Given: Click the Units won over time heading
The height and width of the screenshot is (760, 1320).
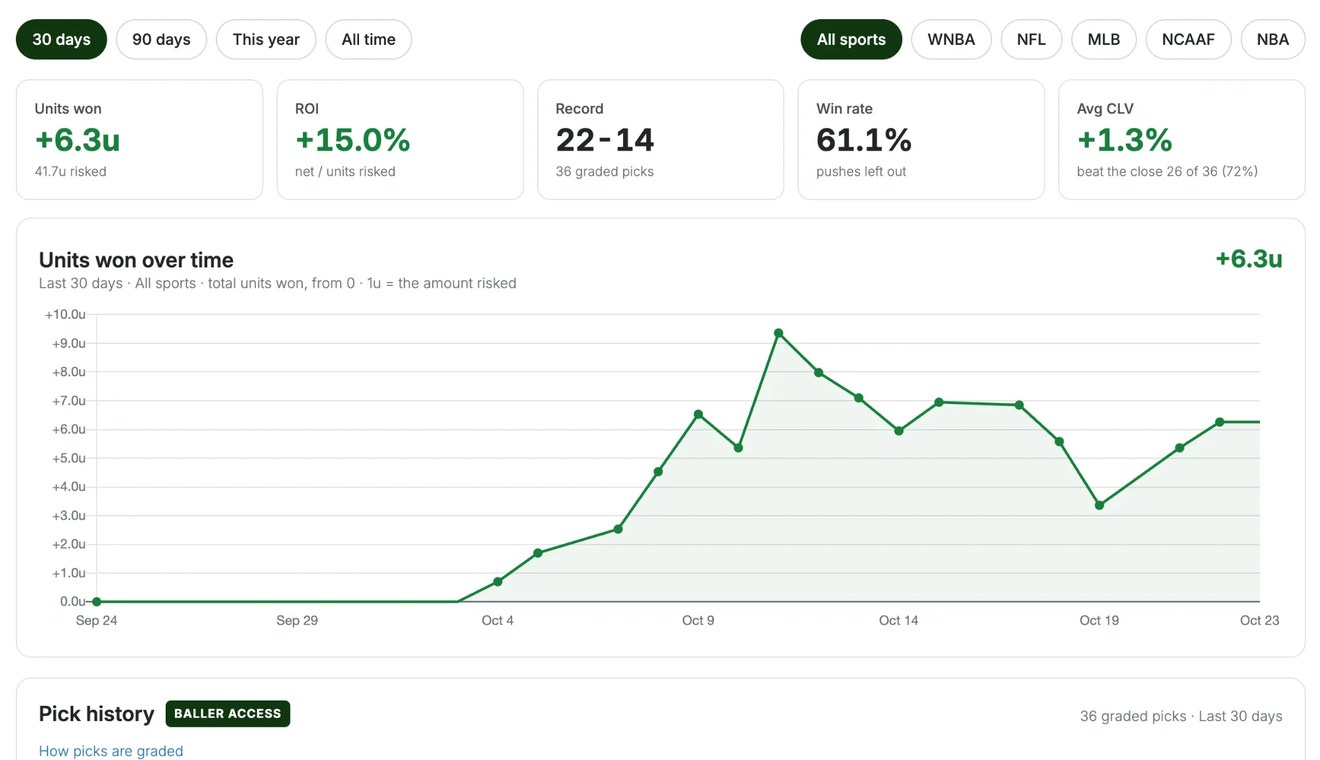Looking at the screenshot, I should (136, 260).
